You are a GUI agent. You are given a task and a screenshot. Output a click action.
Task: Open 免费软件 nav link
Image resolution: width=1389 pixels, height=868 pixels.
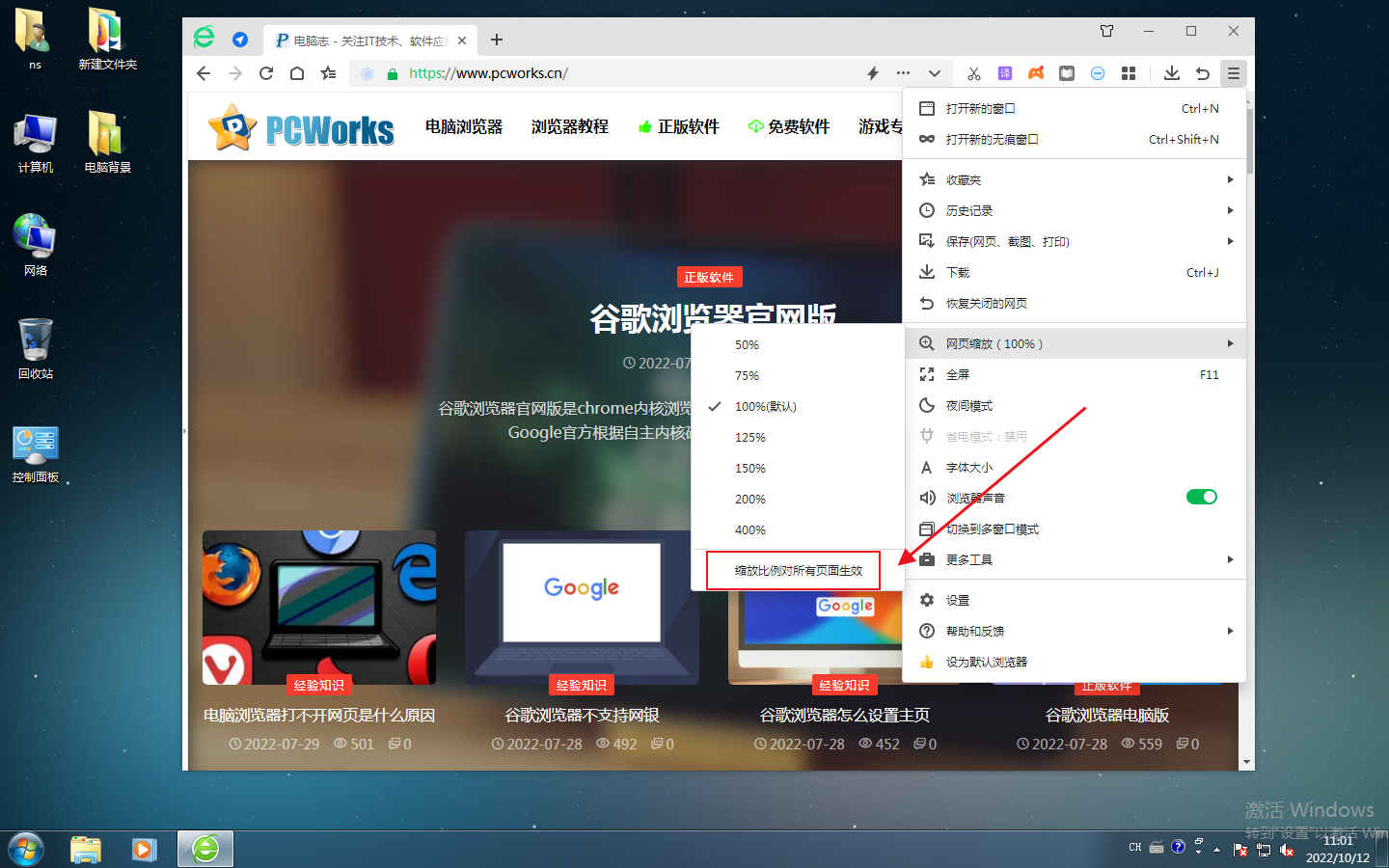coord(789,126)
